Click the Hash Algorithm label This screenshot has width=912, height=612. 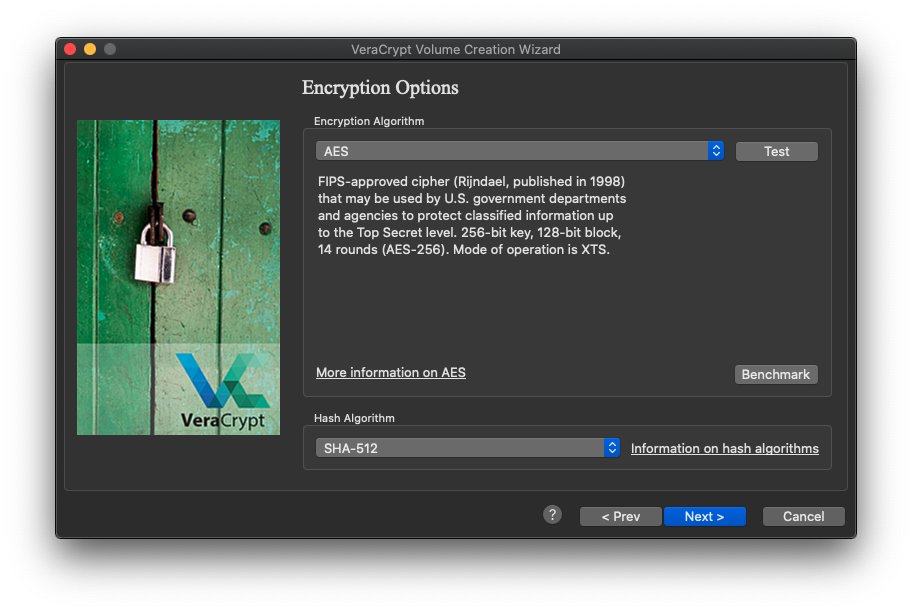pos(354,418)
